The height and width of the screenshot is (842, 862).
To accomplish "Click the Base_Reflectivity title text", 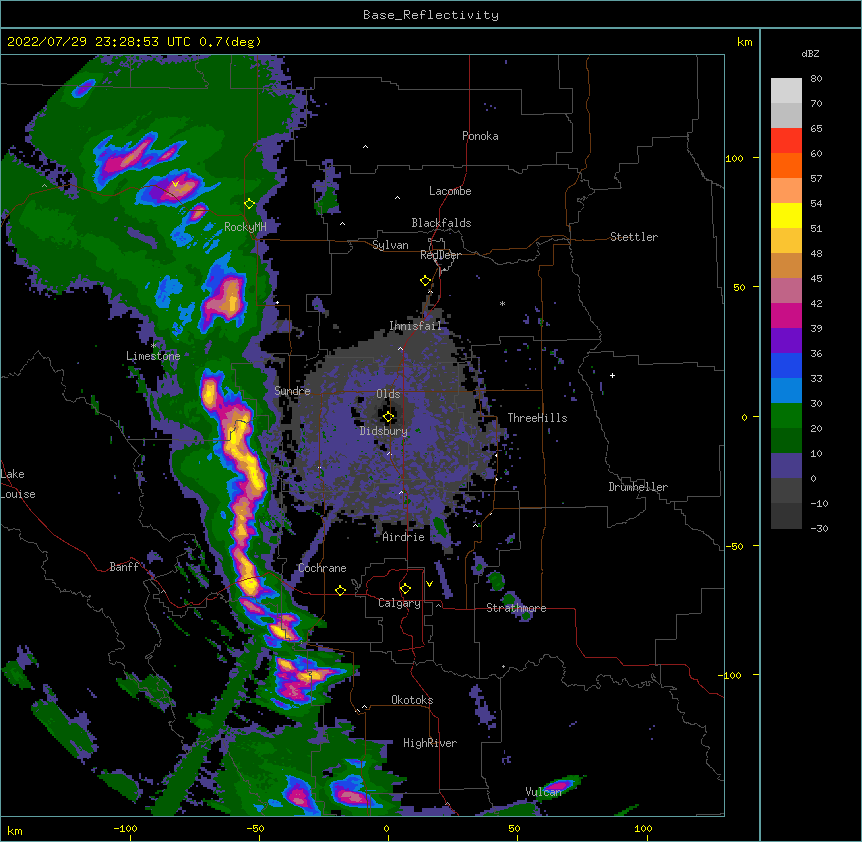I will (431, 15).
